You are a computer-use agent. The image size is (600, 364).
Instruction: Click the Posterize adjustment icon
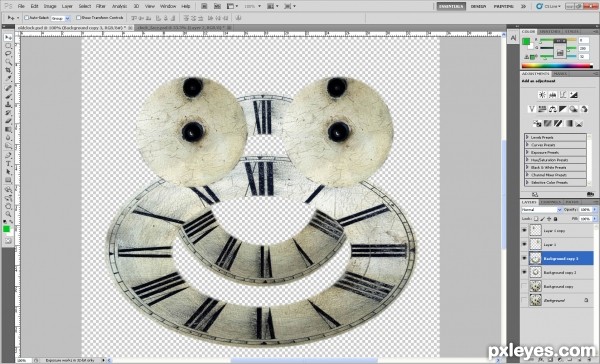coord(547,123)
